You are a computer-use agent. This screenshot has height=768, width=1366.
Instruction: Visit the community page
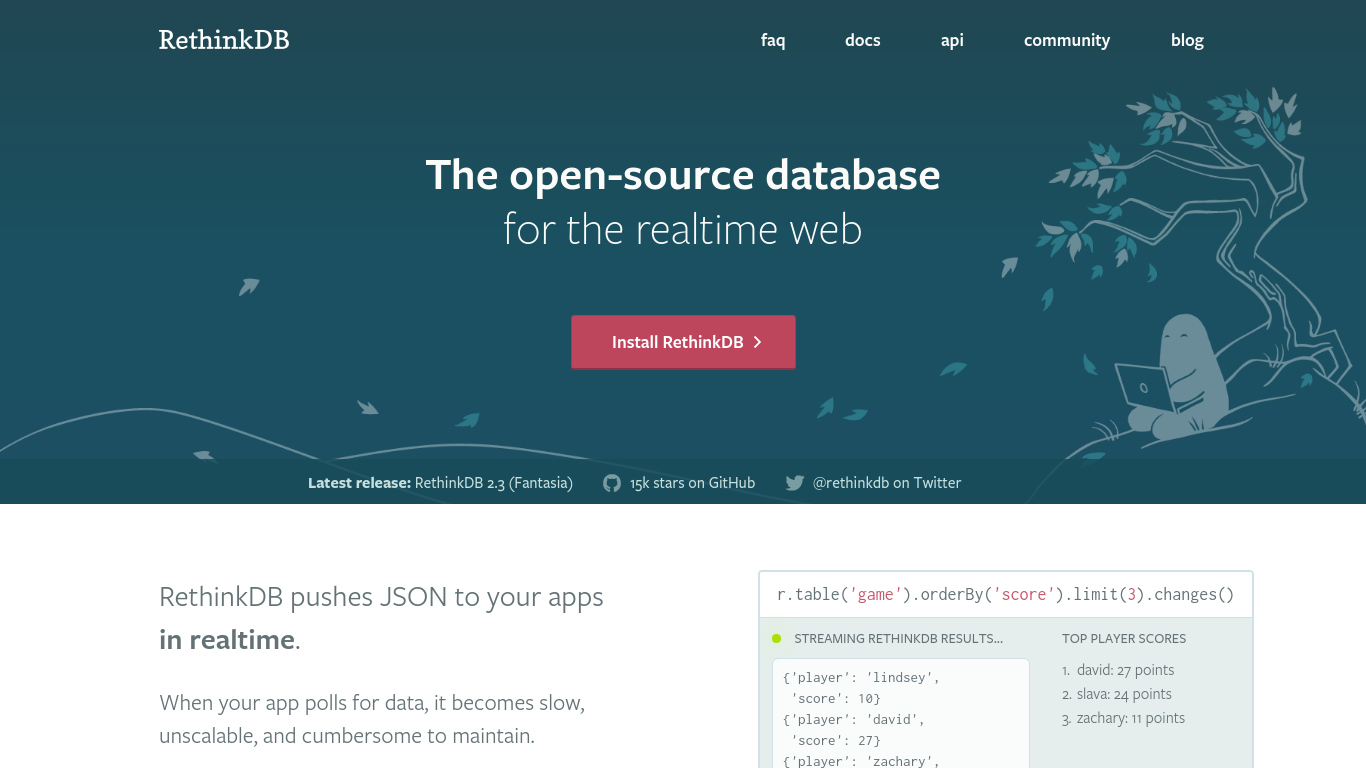pos(1066,40)
